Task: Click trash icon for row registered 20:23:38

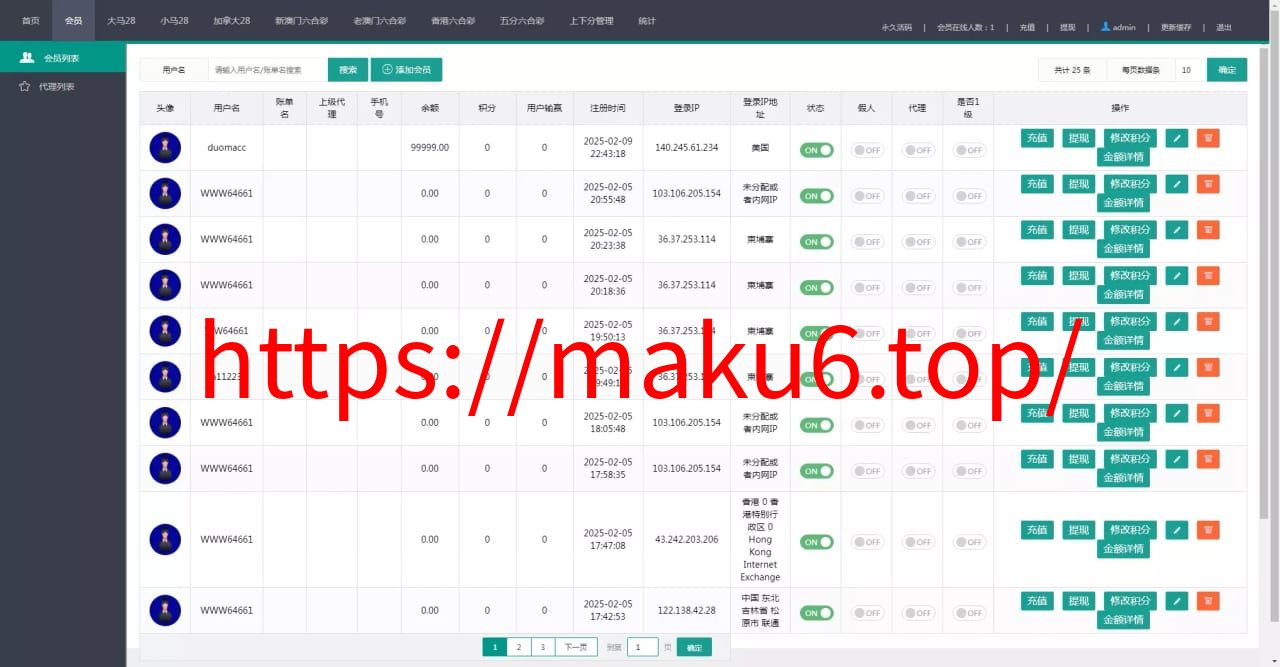Action: (x=1208, y=230)
